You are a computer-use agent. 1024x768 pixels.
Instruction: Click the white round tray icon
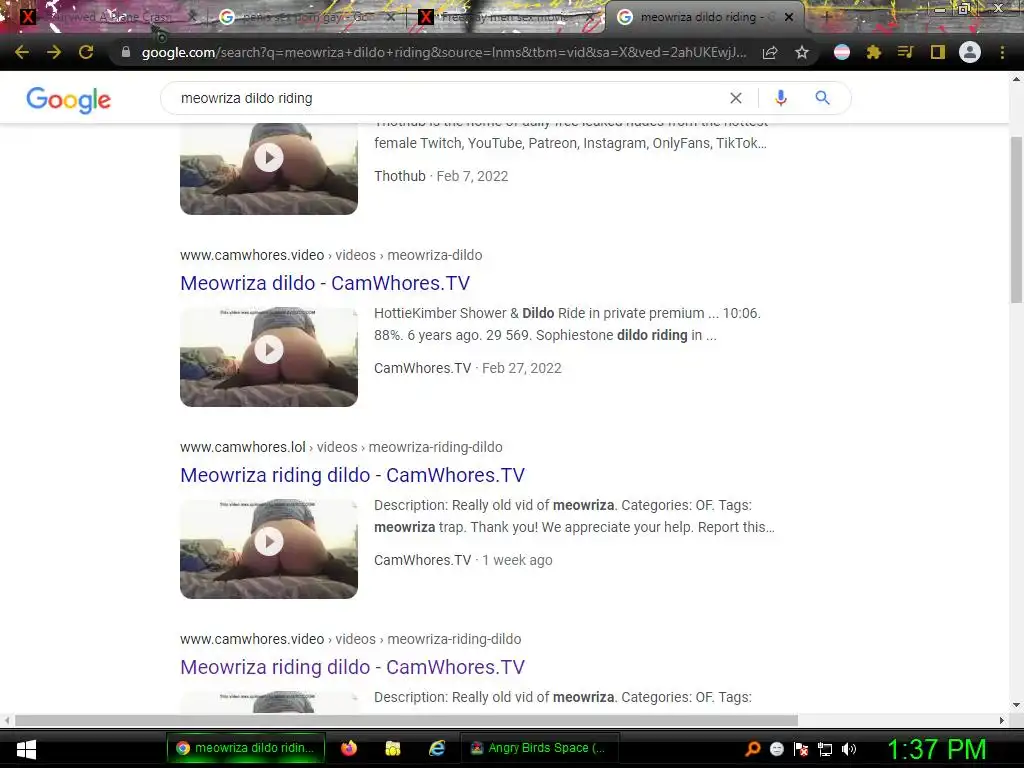click(x=776, y=749)
